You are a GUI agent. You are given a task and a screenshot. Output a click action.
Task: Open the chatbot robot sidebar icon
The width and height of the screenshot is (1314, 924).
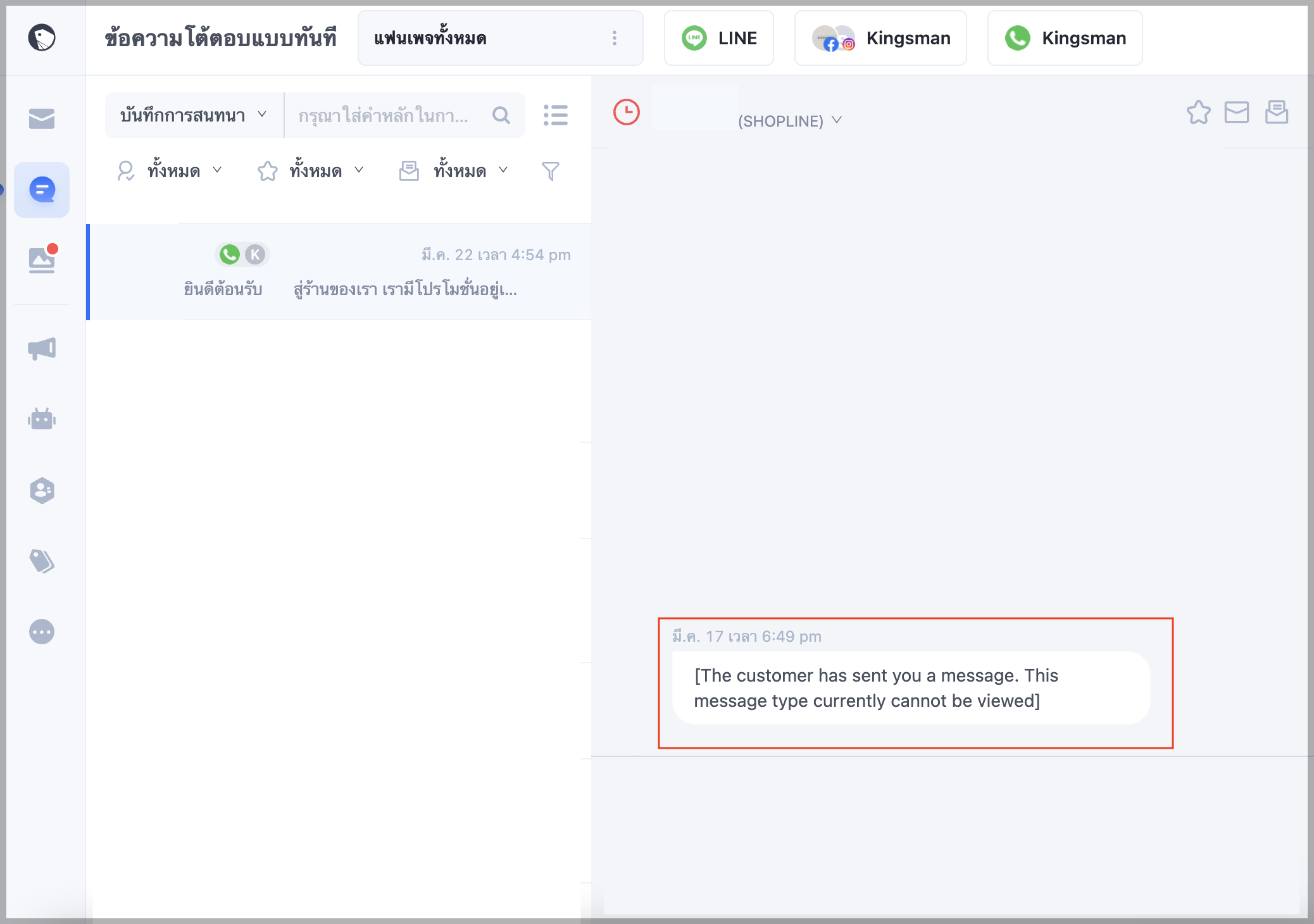[42, 419]
